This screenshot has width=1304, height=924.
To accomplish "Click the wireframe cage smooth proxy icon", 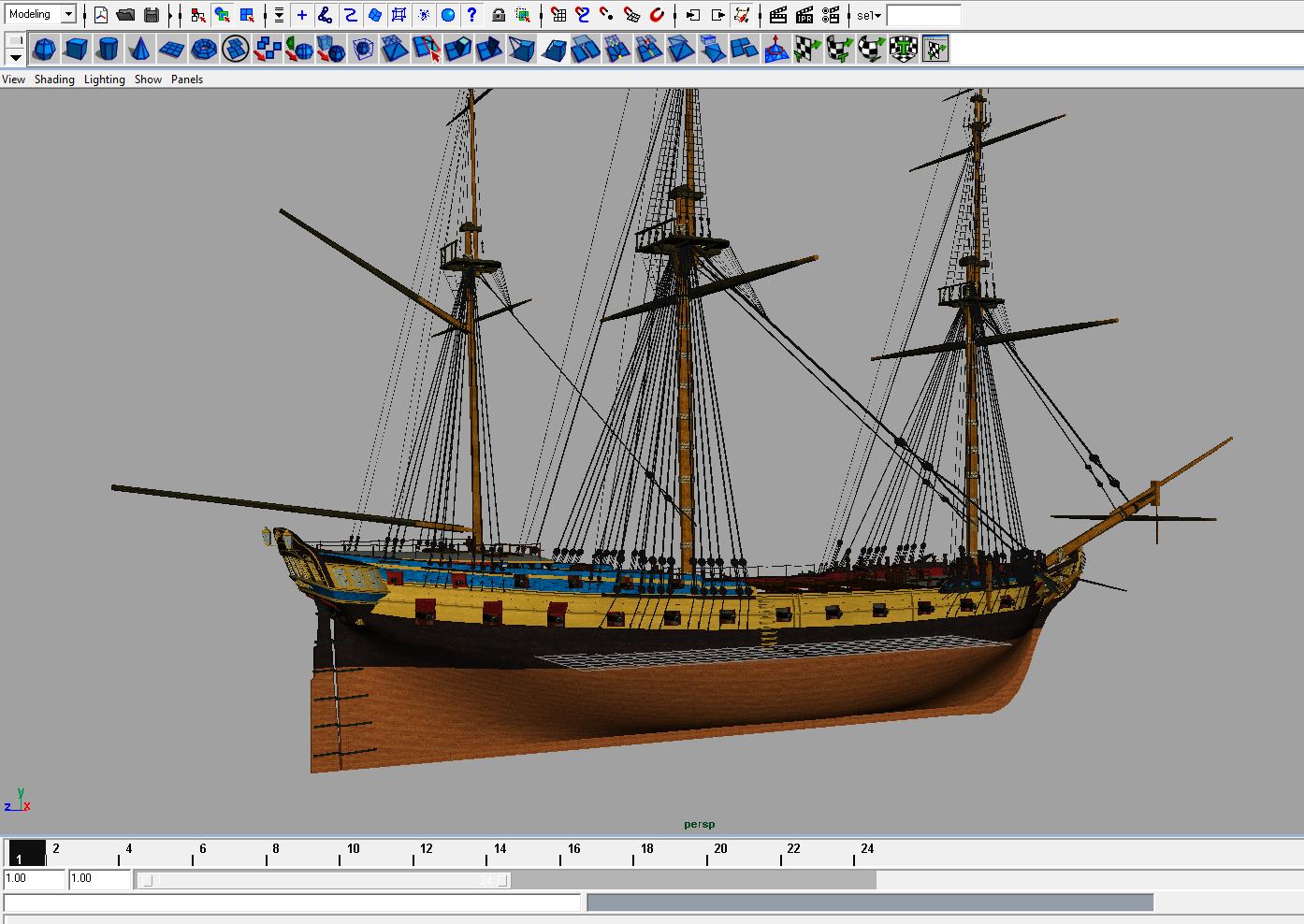I will (x=362, y=49).
